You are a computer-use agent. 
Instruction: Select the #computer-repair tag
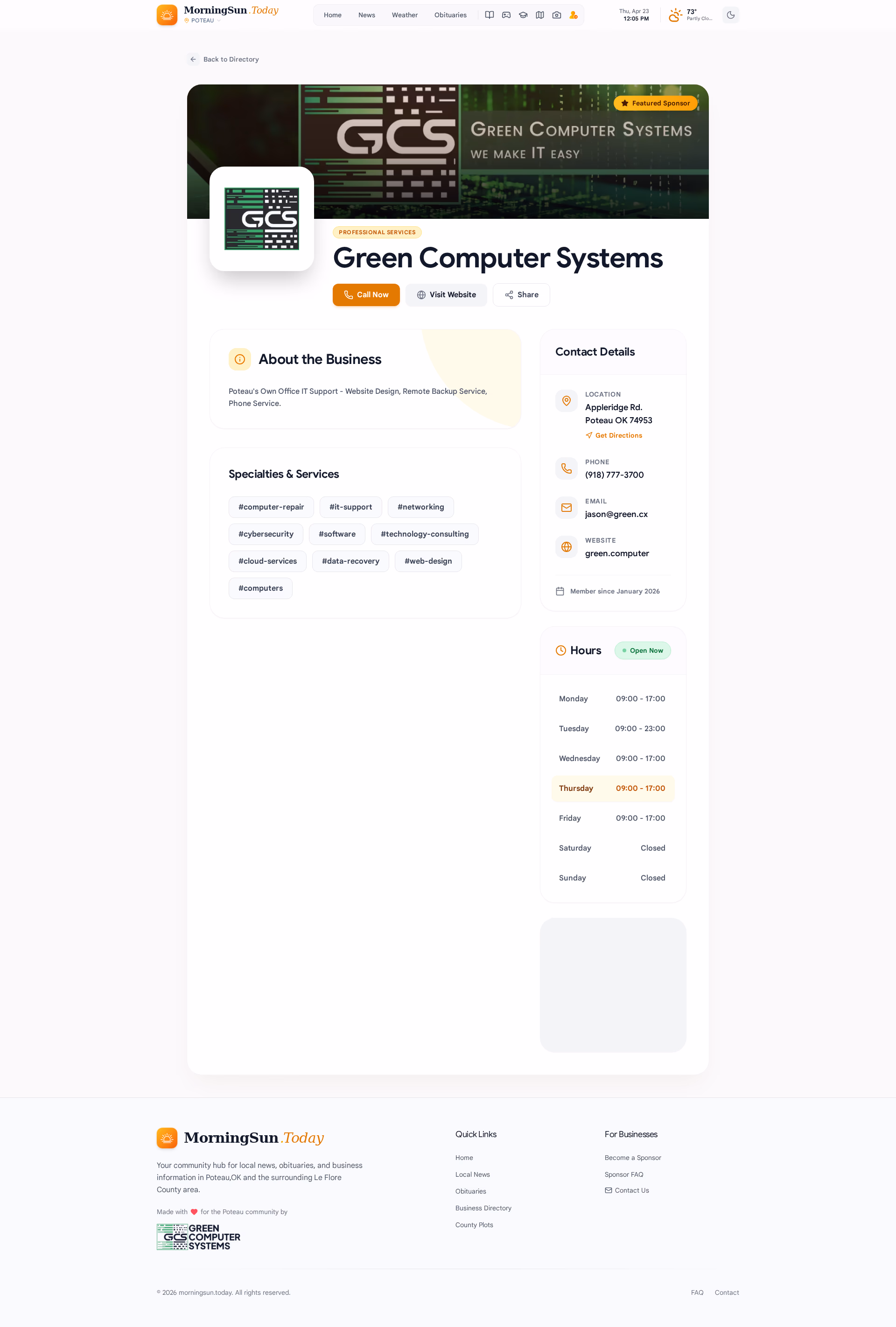pos(271,507)
